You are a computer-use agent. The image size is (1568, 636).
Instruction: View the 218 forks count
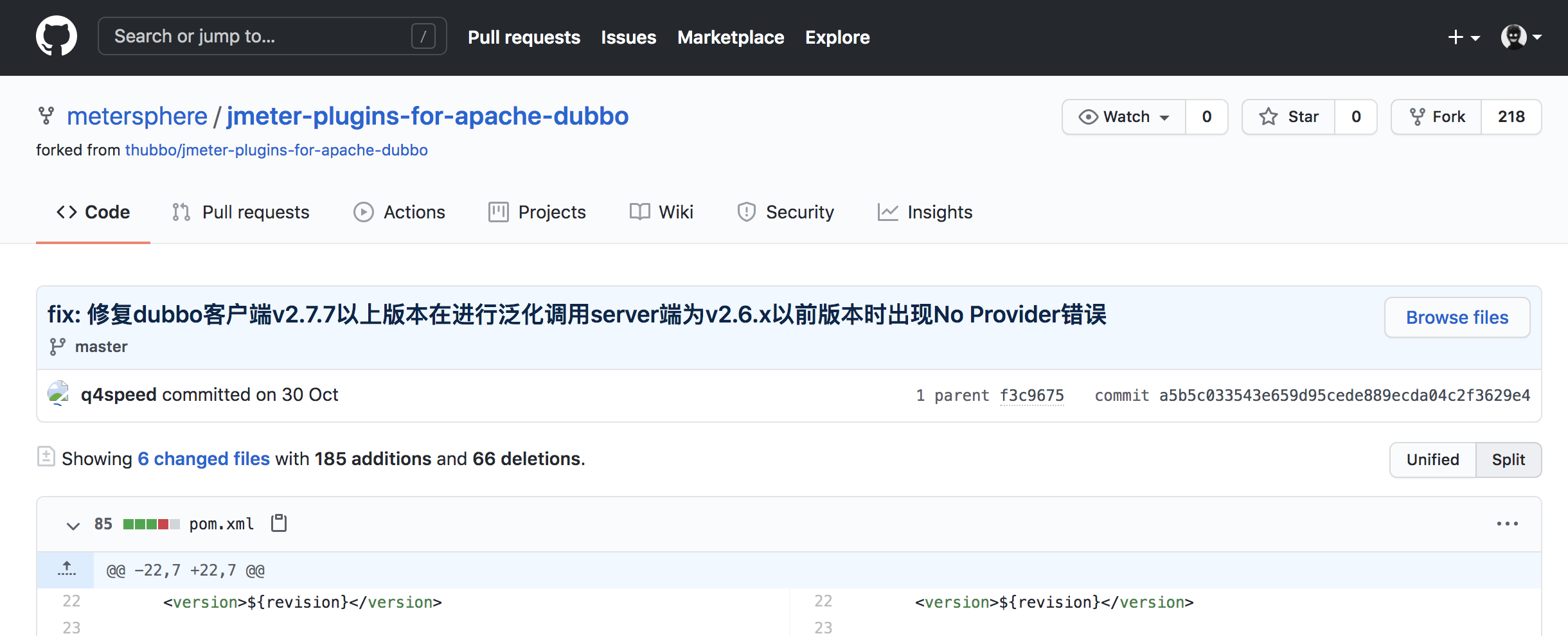click(x=1511, y=117)
